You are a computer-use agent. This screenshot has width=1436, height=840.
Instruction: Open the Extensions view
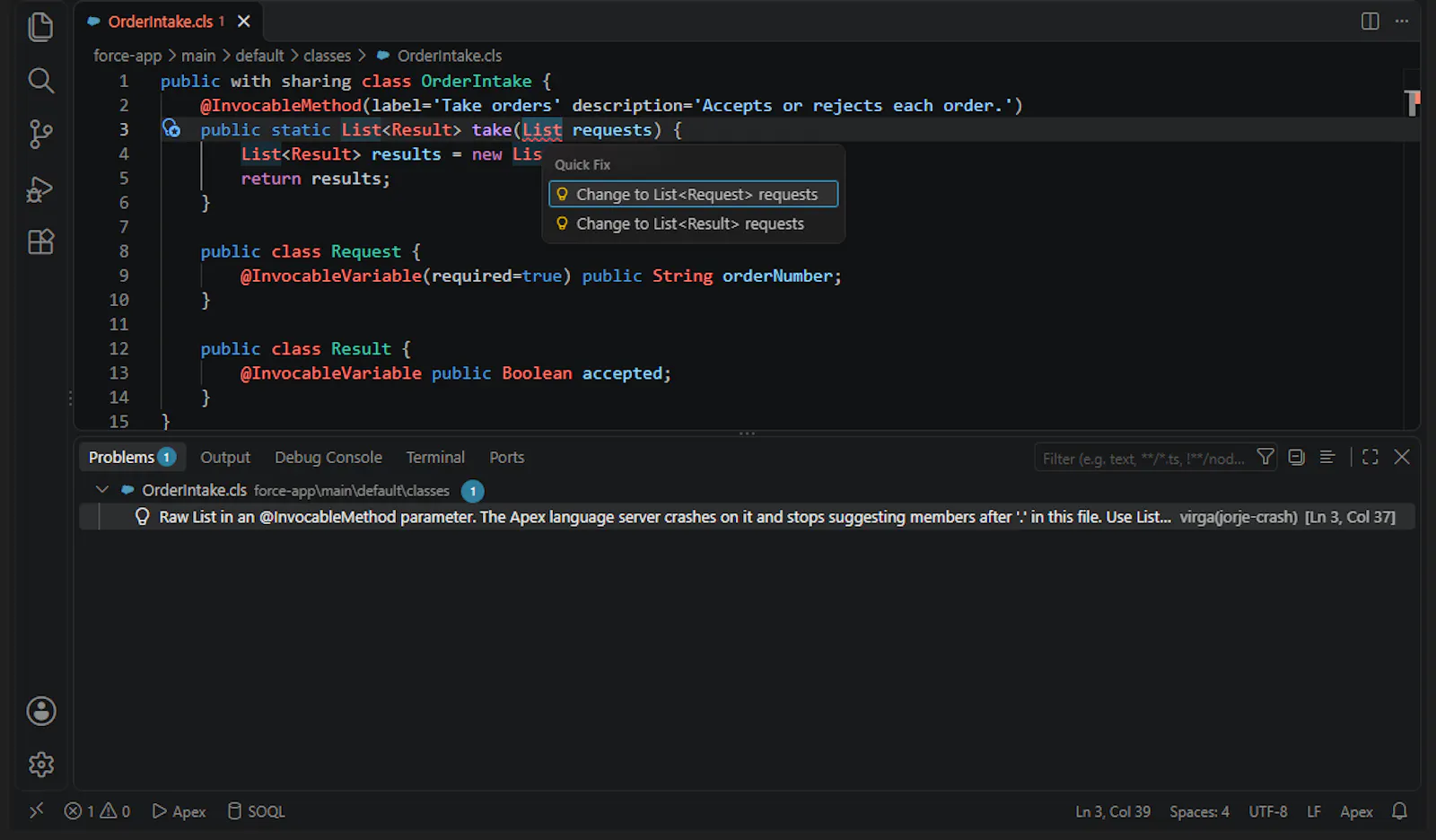[x=41, y=242]
